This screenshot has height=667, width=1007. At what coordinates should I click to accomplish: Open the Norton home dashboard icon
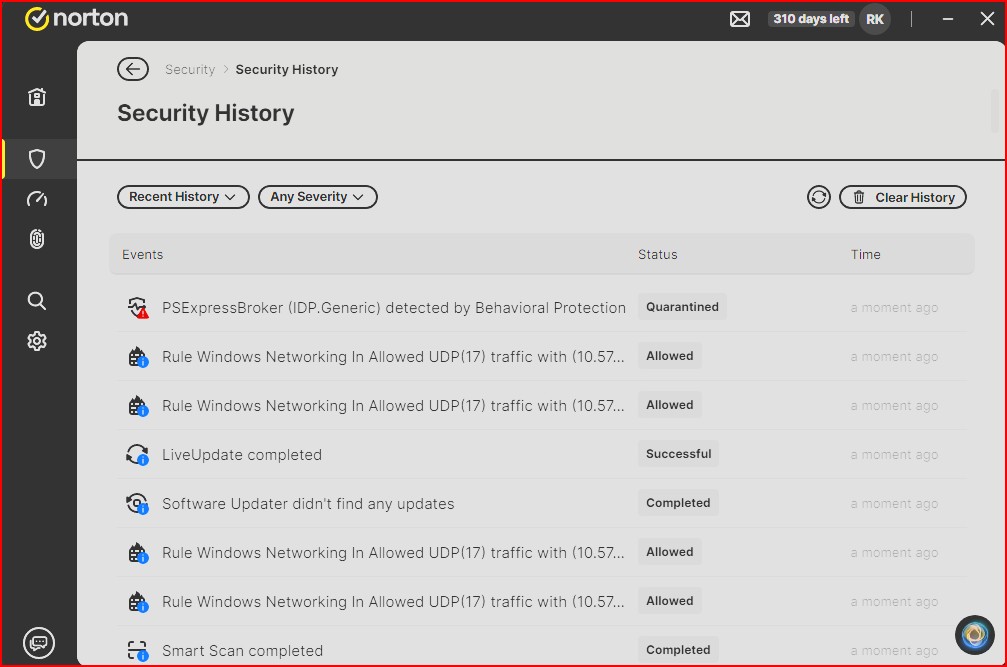[37, 97]
